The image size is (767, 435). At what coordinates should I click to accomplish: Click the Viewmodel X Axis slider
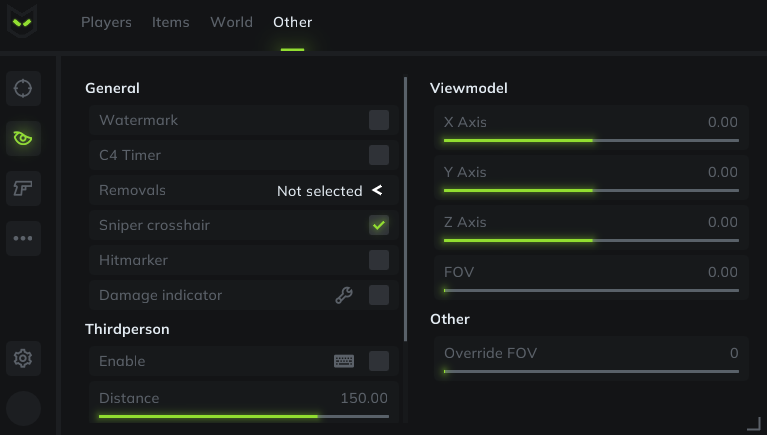(591, 140)
